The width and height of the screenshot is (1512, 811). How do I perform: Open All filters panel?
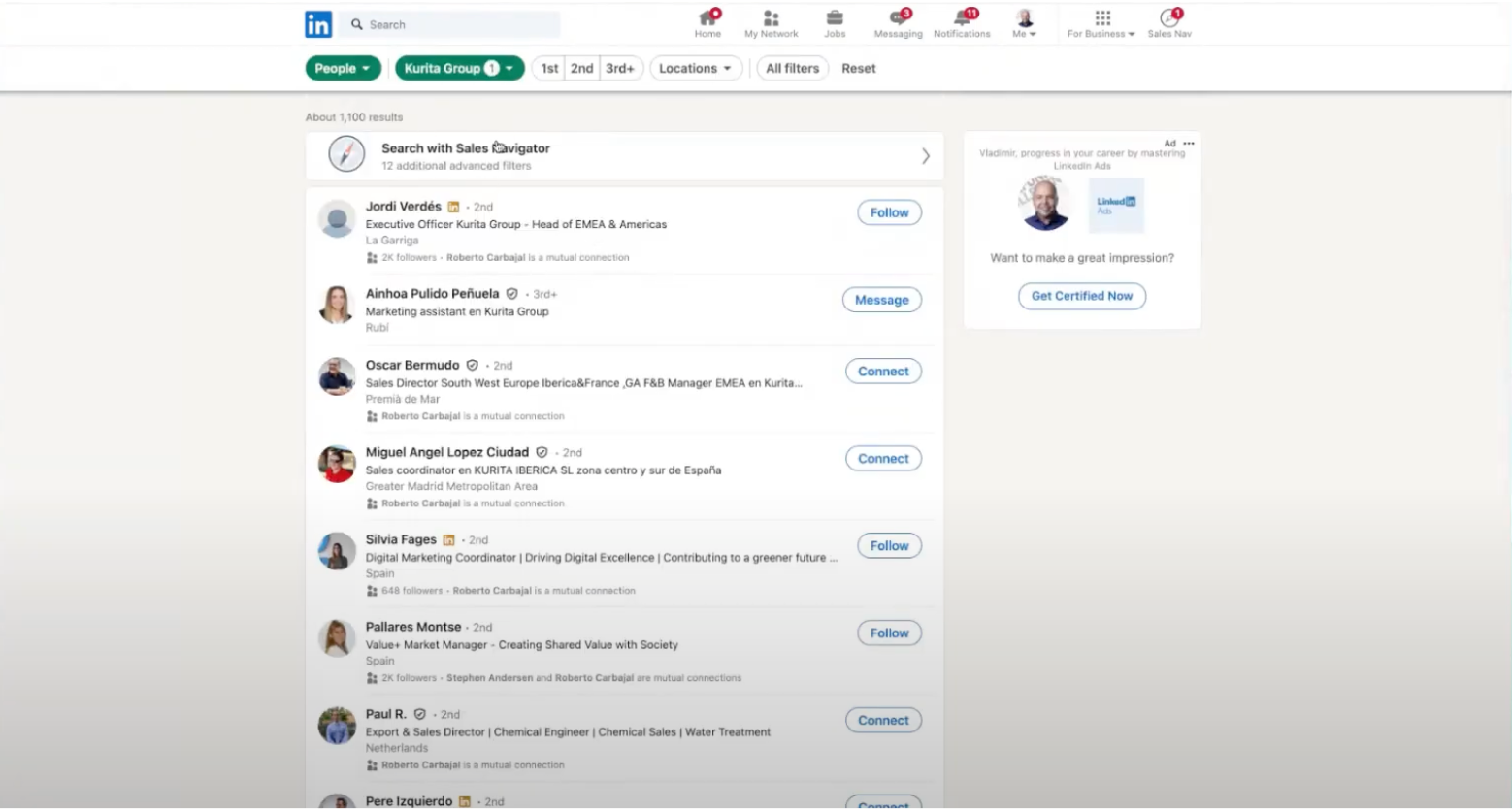click(793, 68)
